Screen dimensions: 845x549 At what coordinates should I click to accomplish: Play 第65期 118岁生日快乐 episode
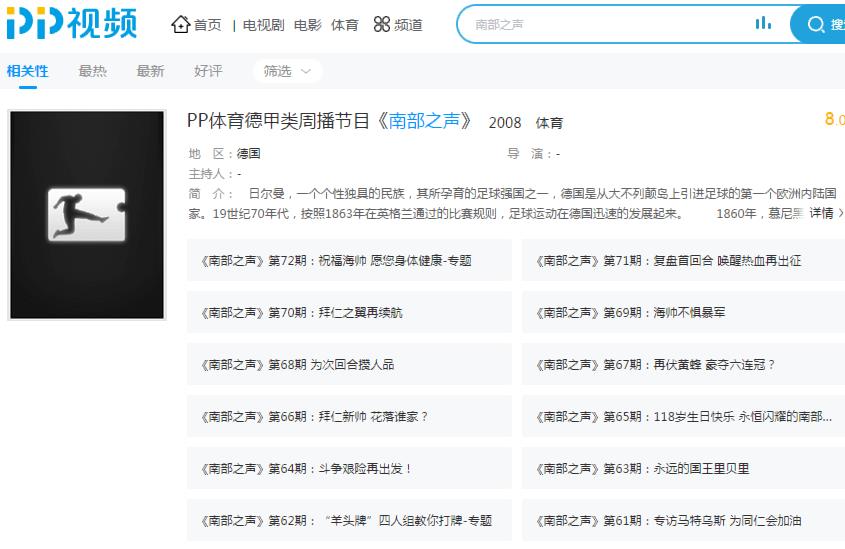pos(683,416)
